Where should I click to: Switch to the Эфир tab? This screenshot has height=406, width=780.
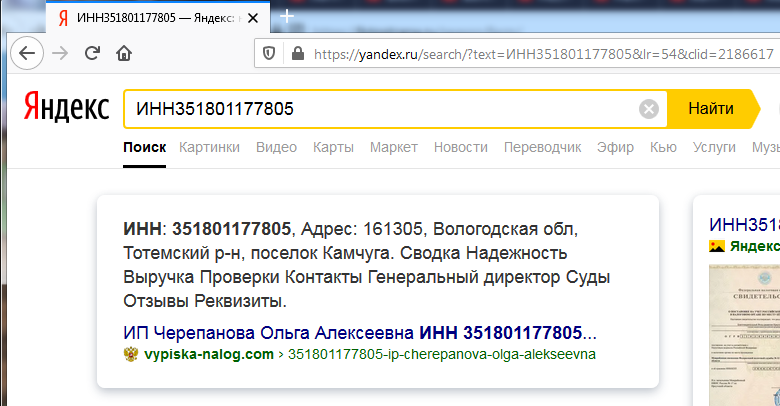pos(615,148)
